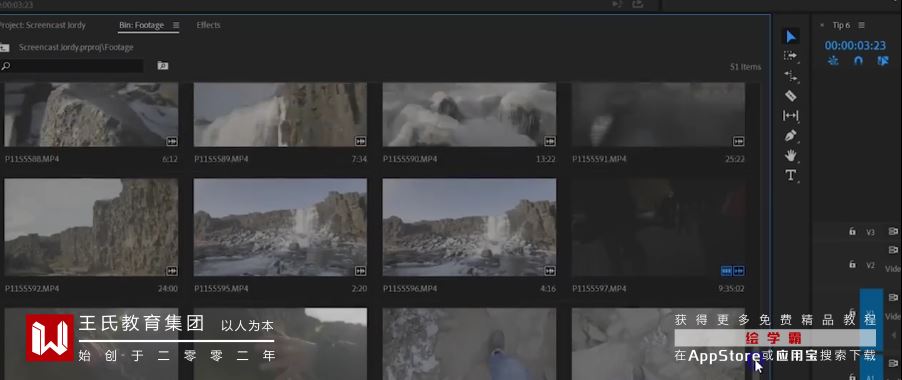Click the 51 Items count label
Image resolution: width=902 pixels, height=380 pixels.
[746, 67]
